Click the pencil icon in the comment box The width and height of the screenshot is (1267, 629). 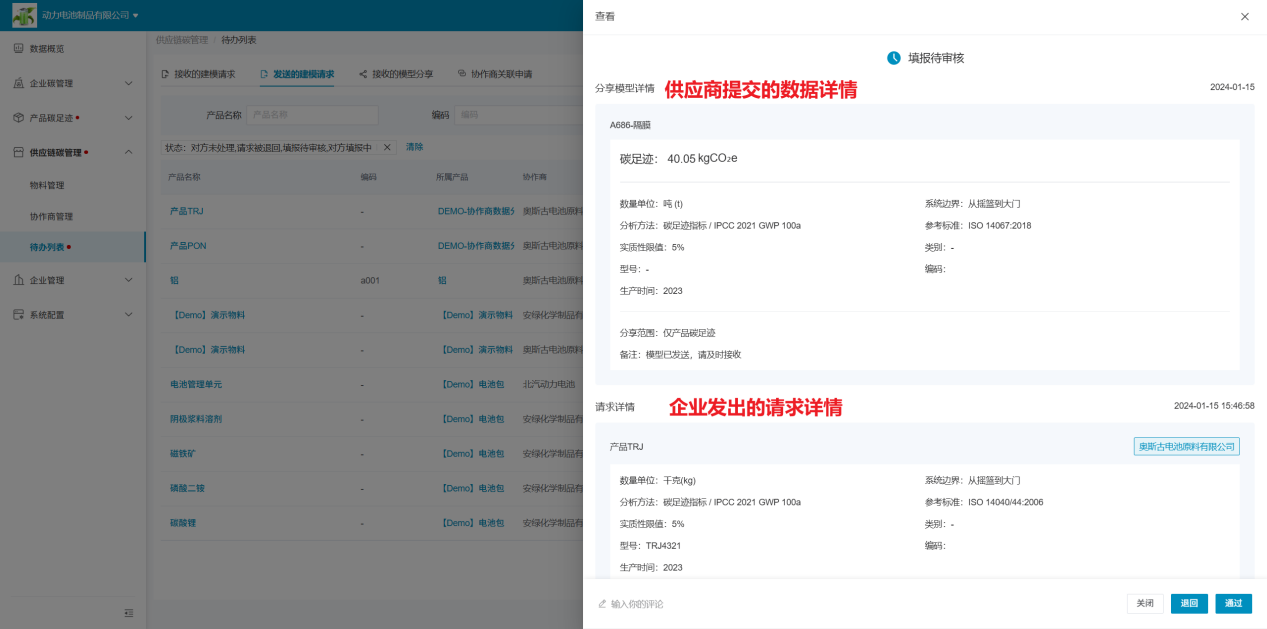tap(602, 604)
